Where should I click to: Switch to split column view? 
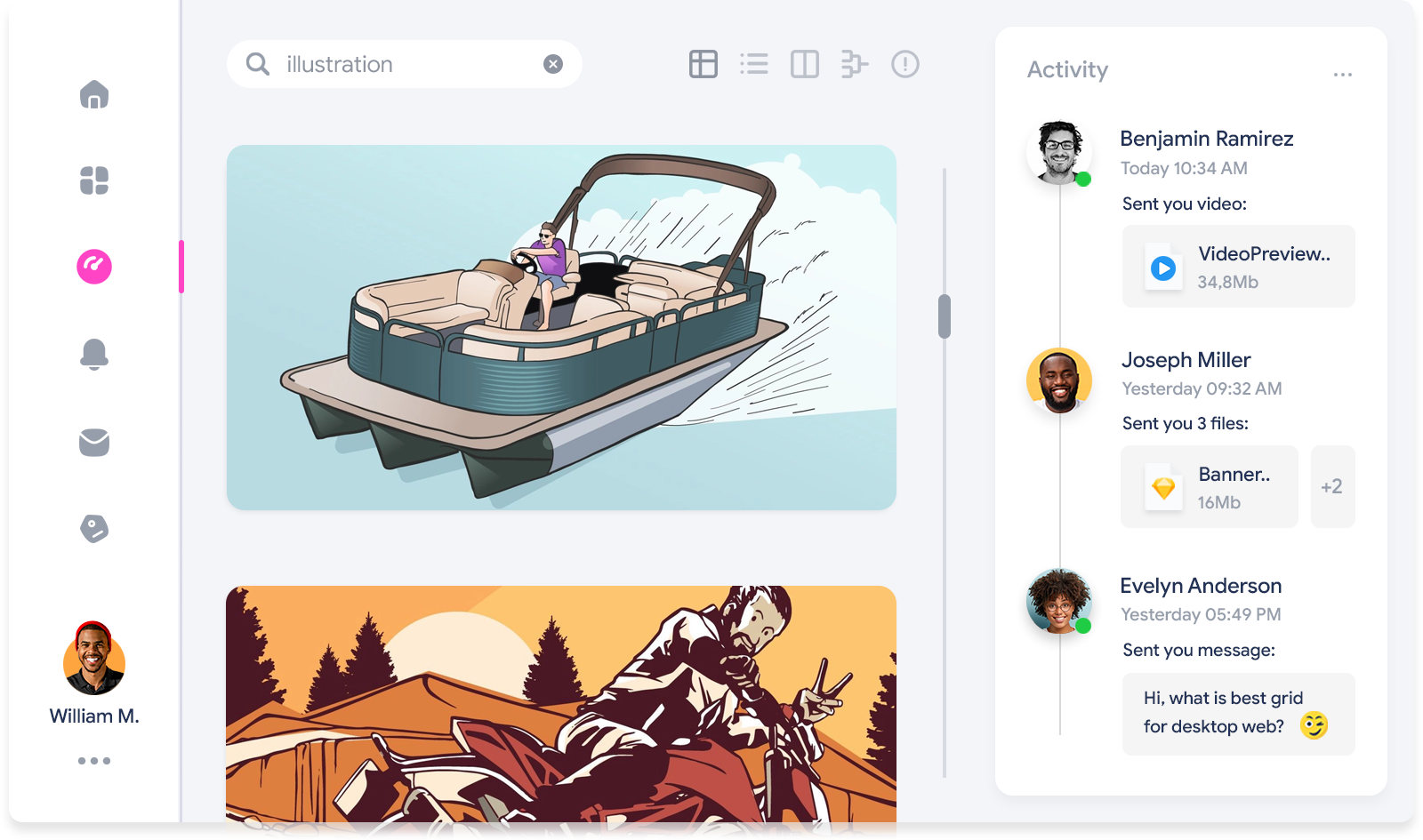pyautogui.click(x=804, y=64)
